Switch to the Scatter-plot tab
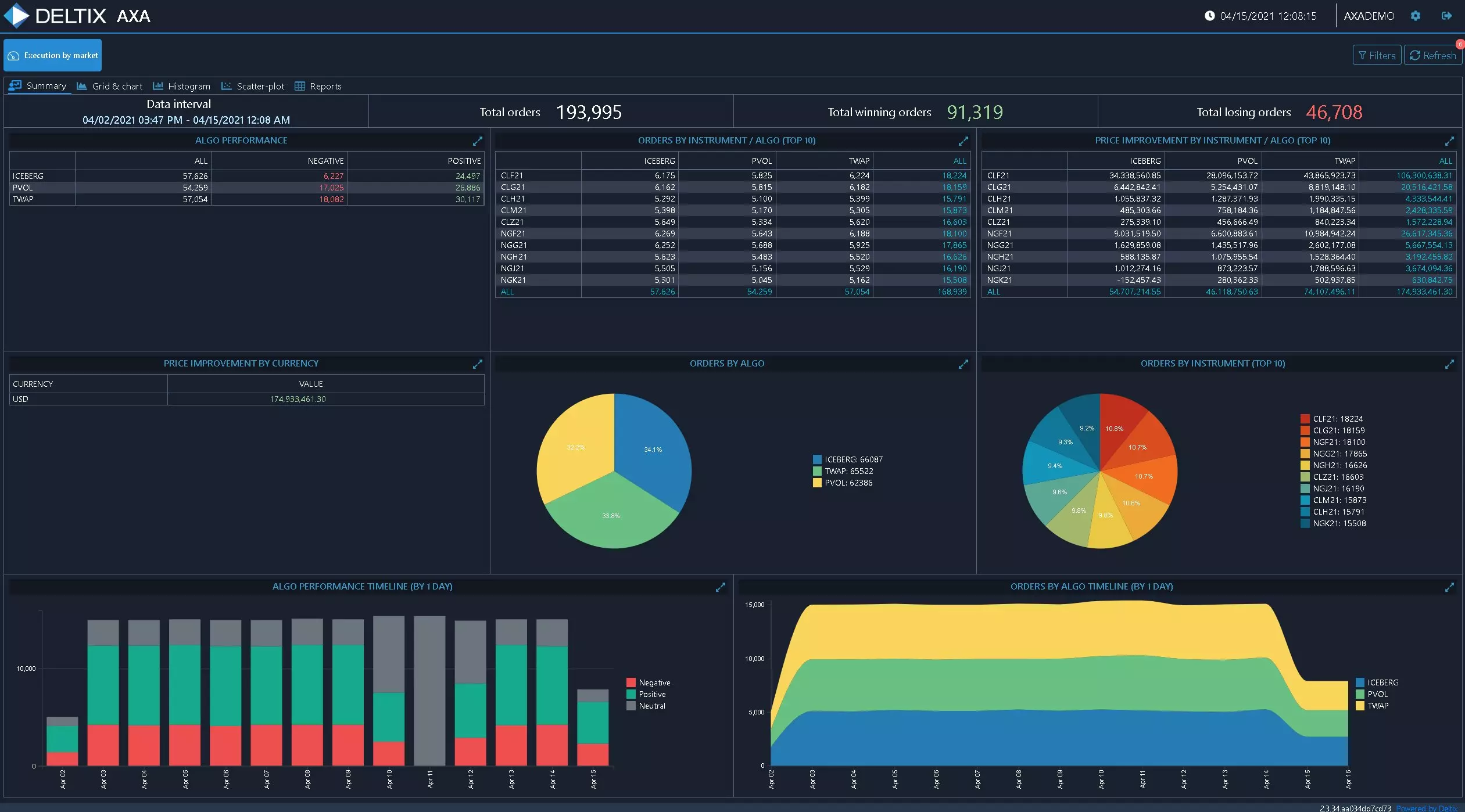1465x812 pixels. [x=253, y=86]
